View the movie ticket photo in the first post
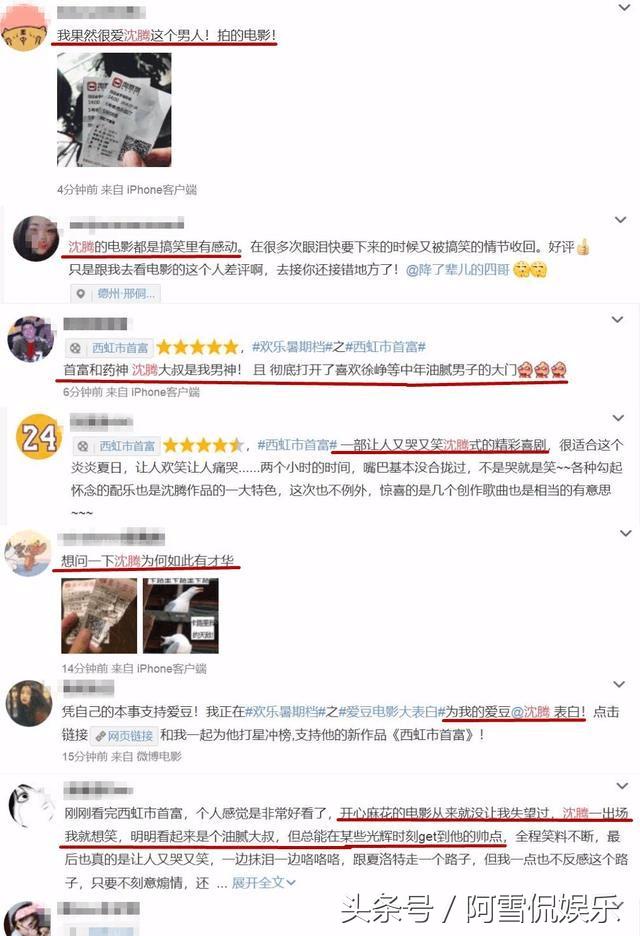Viewport: 640px width, 936px height. 114,110
